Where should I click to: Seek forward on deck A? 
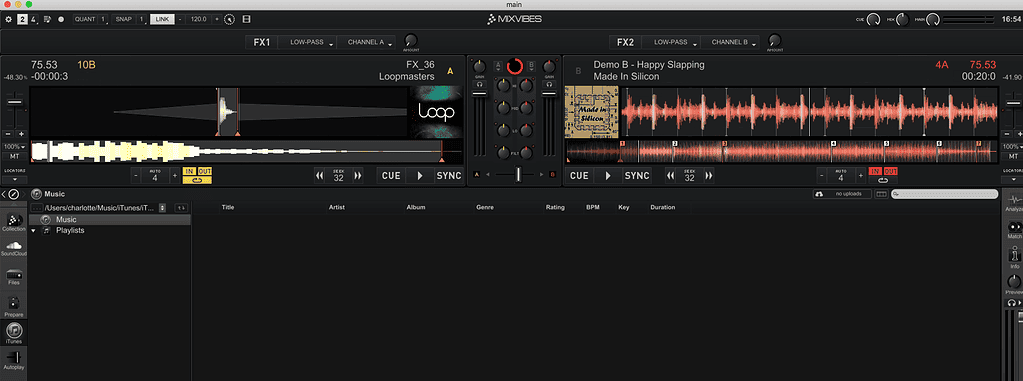(358, 175)
